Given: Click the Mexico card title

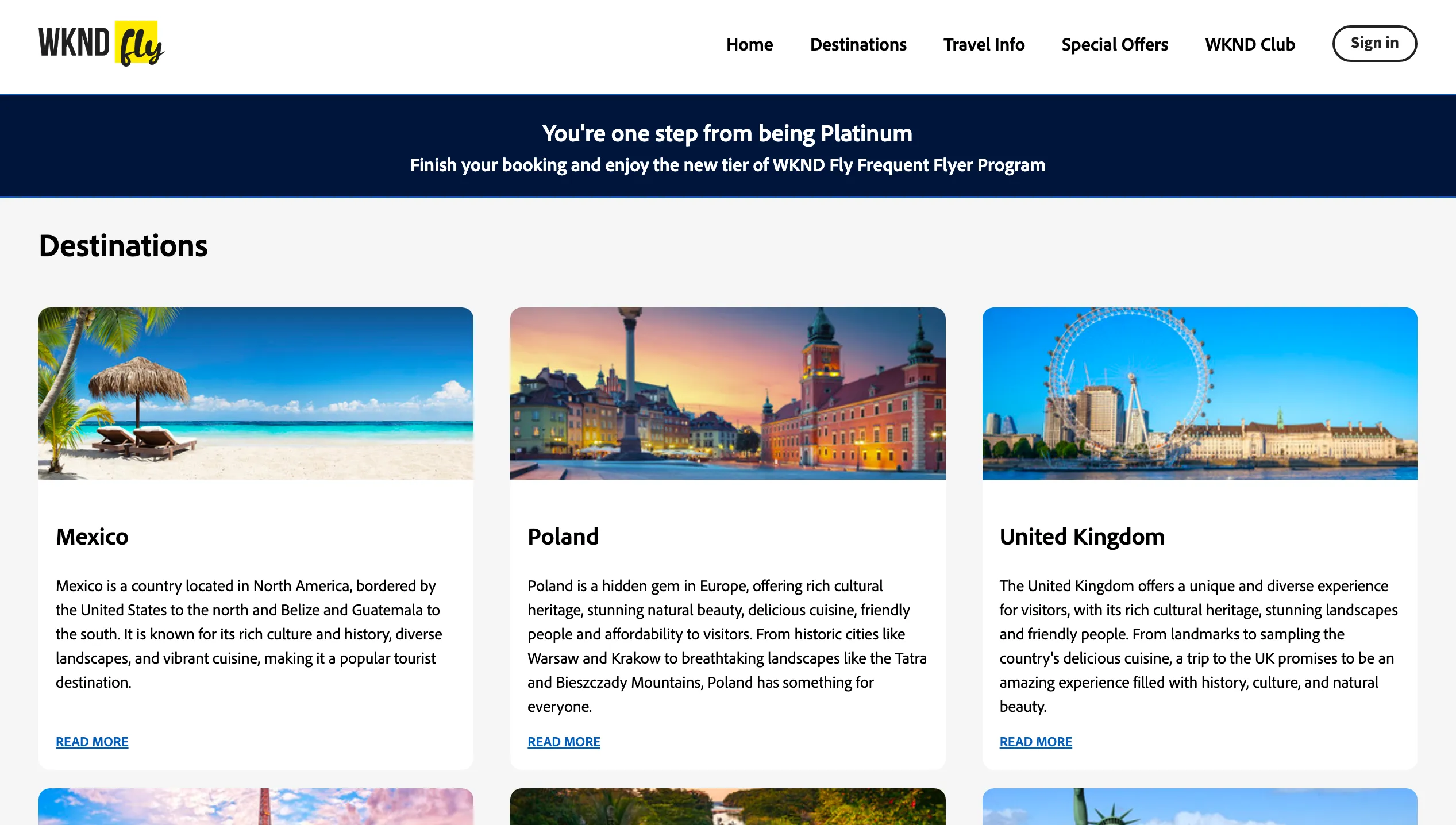Looking at the screenshot, I should point(92,537).
